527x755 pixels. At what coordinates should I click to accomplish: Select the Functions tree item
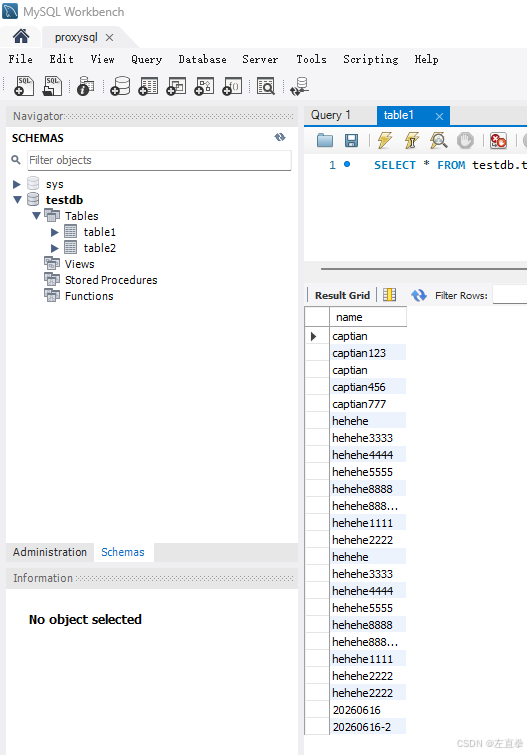[x=89, y=296]
